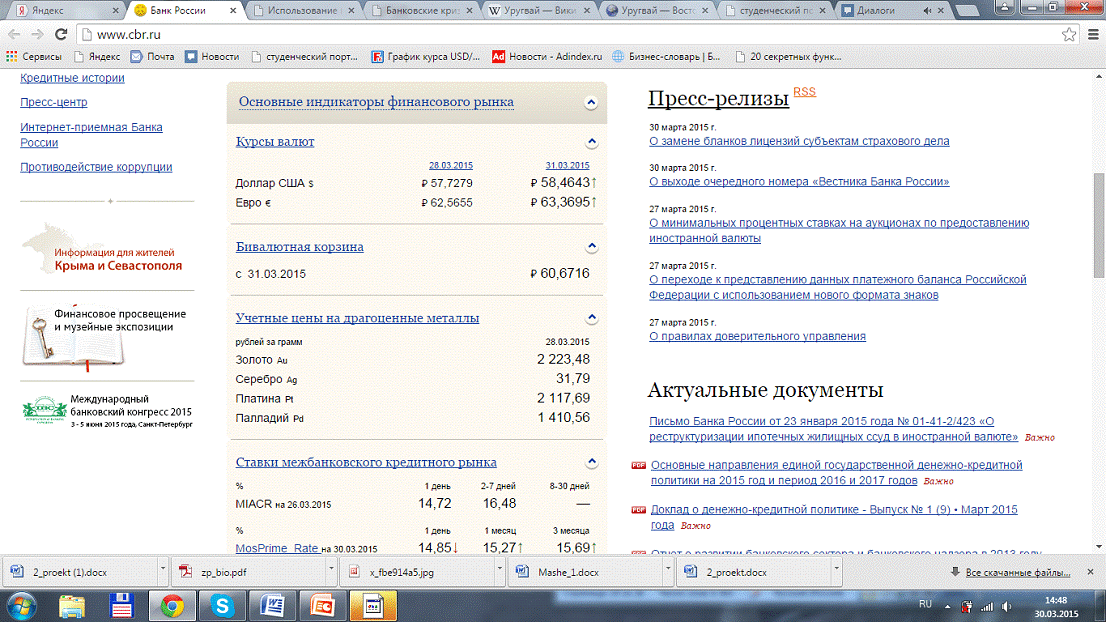Collapse the Ставки межбанковского кредитного рынка section
This screenshot has height=622, width=1106.
(x=591, y=462)
